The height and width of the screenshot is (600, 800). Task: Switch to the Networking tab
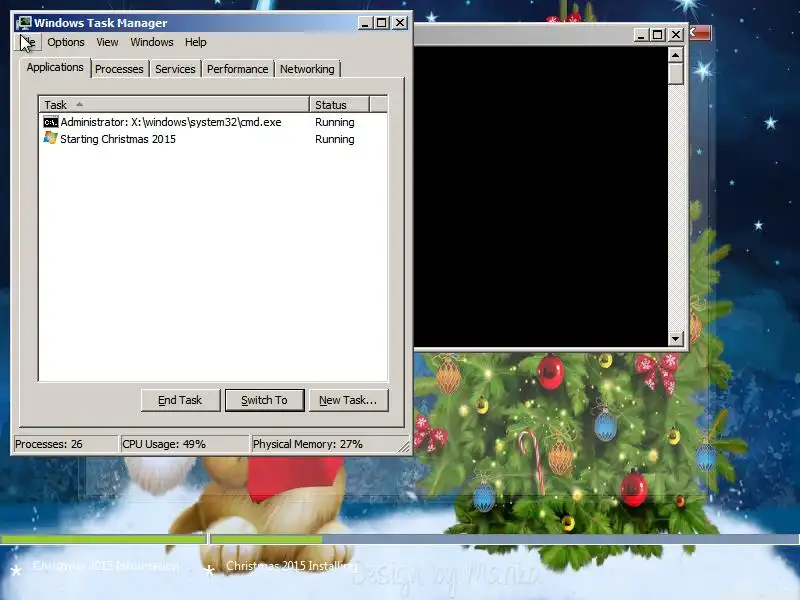[307, 69]
